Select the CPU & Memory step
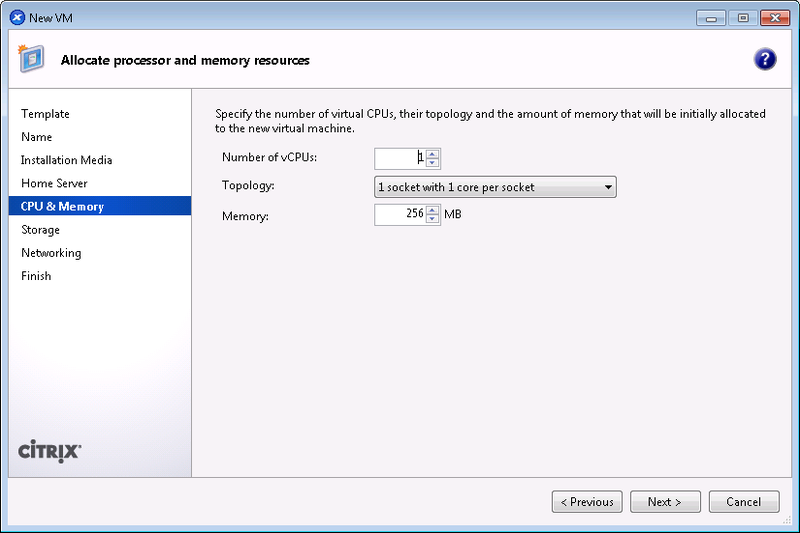The height and width of the screenshot is (533, 800). [x=100, y=206]
